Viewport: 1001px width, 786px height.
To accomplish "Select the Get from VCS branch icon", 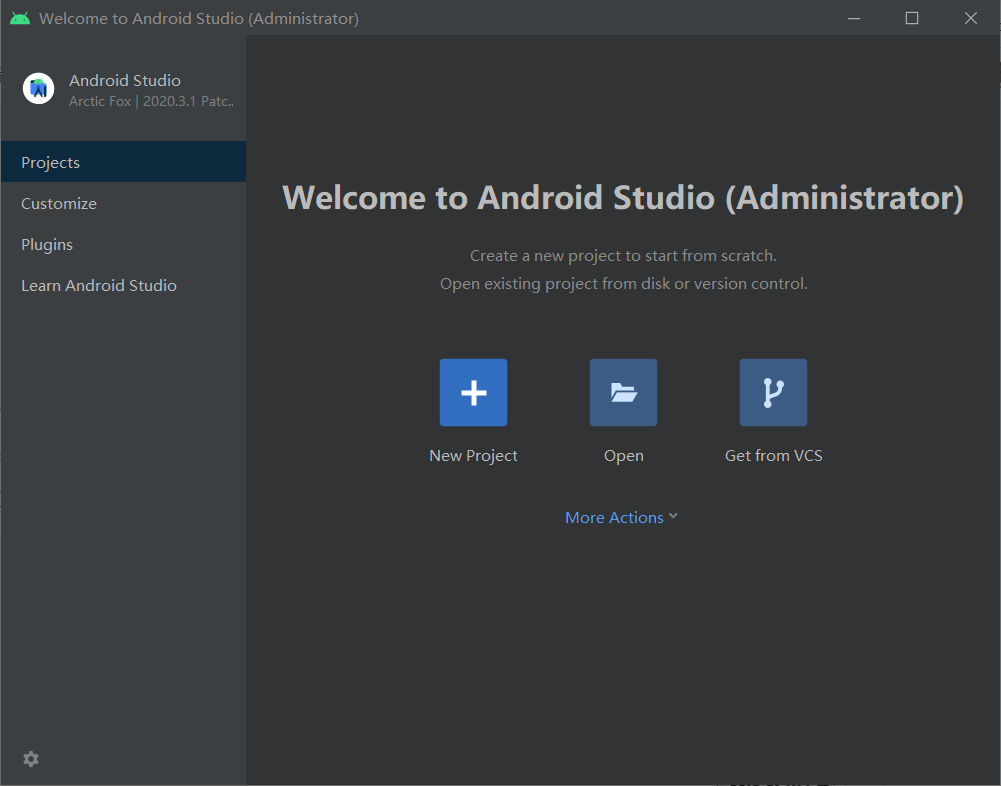I will pyautogui.click(x=773, y=392).
